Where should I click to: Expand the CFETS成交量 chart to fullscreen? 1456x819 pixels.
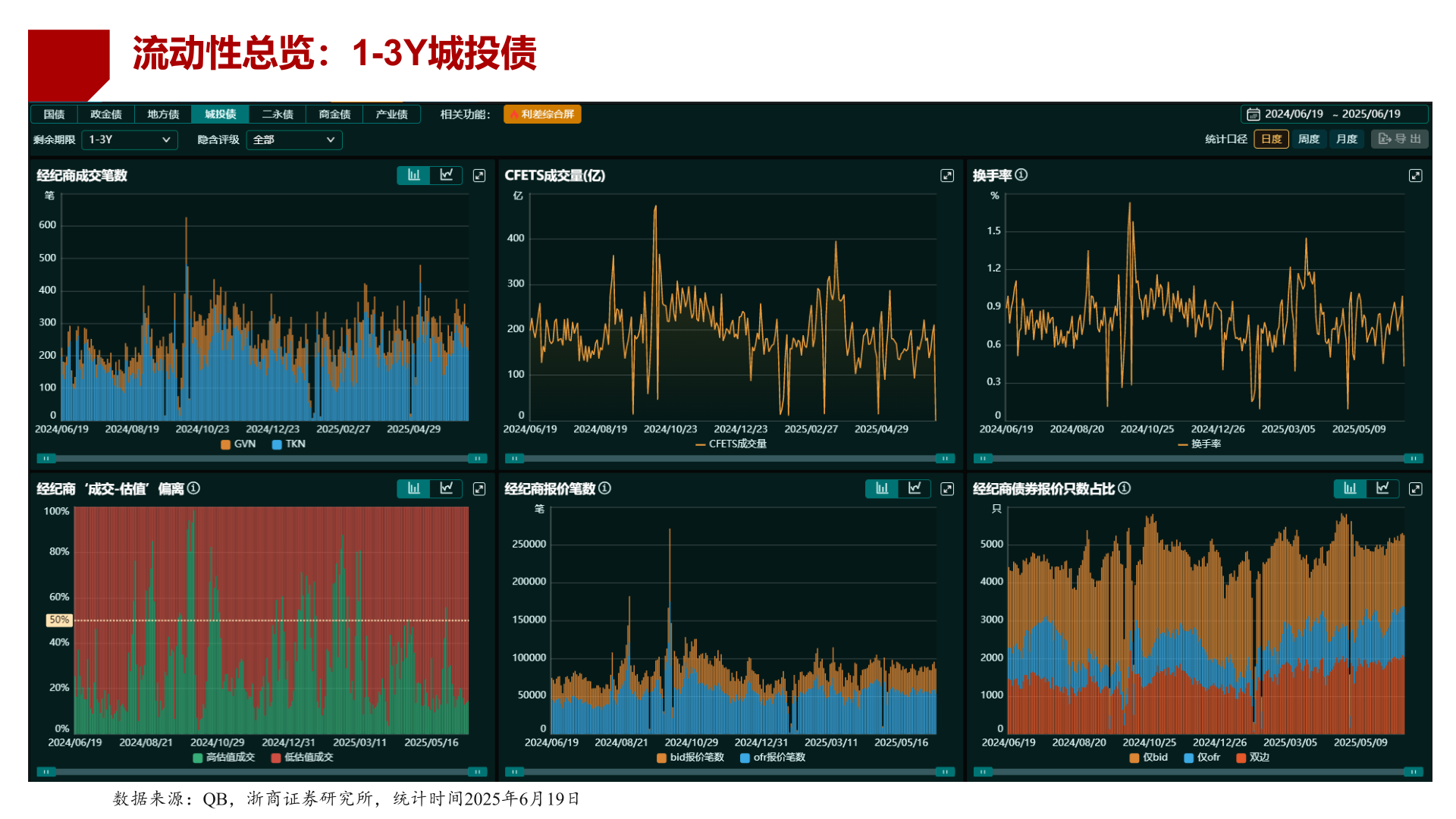pyautogui.click(x=947, y=176)
